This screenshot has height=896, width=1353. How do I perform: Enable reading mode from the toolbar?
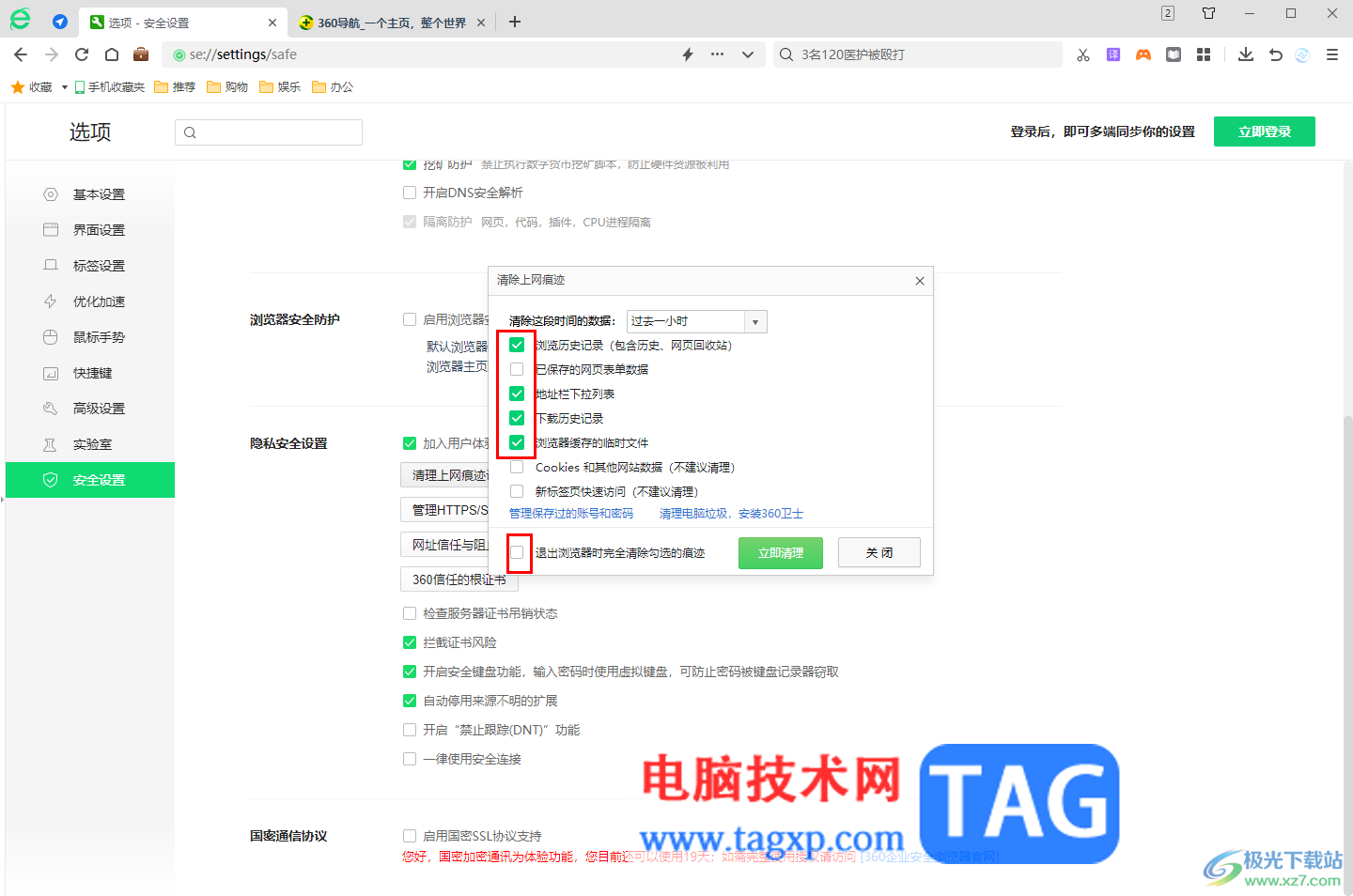click(1173, 54)
